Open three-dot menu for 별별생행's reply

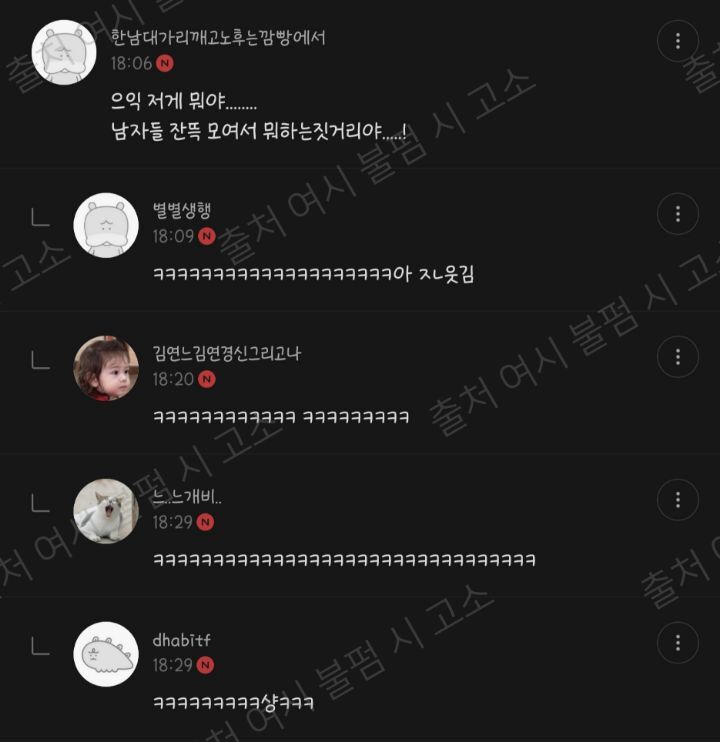point(677,214)
